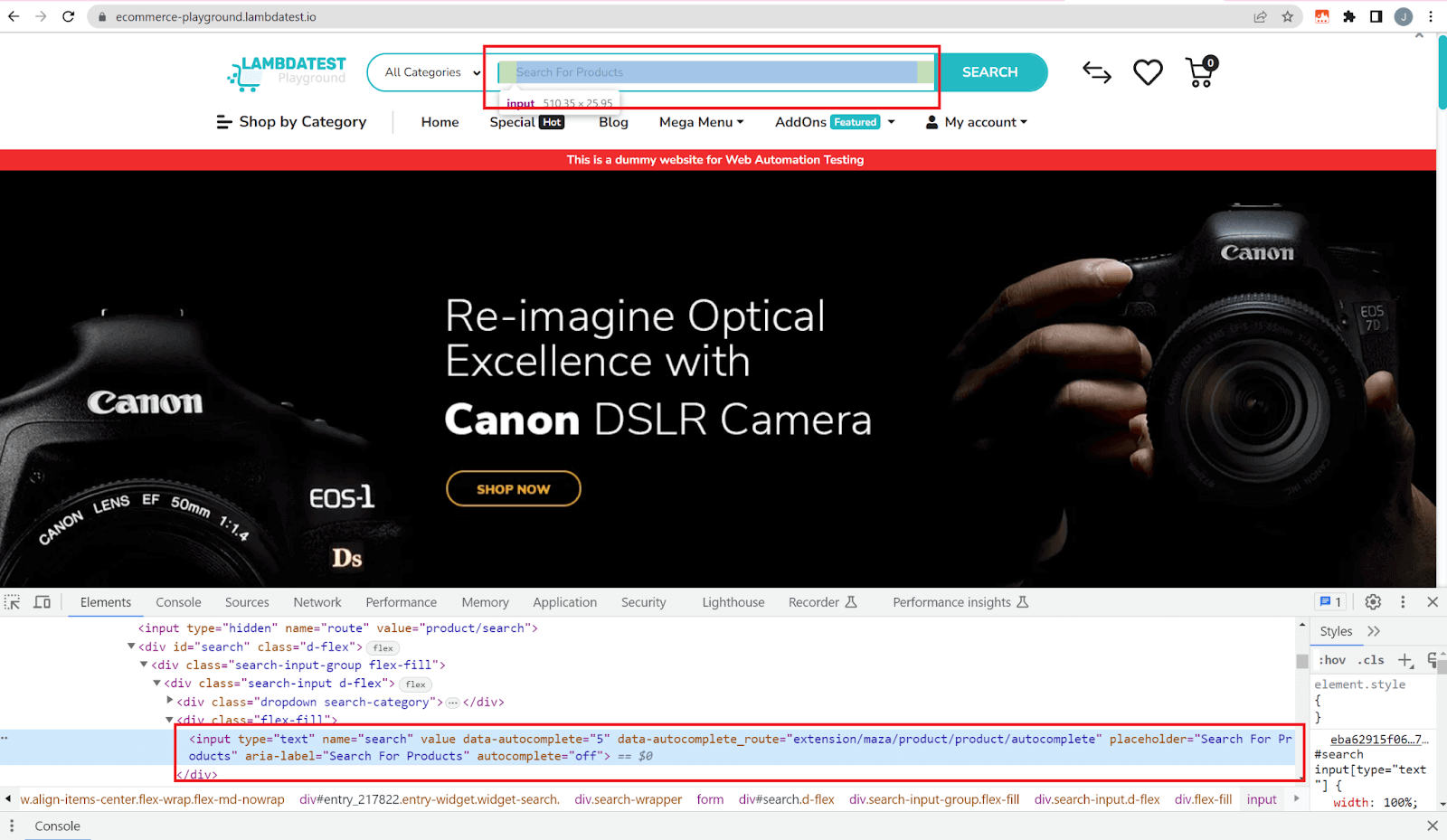This screenshot has width=1447, height=840.
Task: Open the wishlist heart icon
Action: (x=1148, y=72)
